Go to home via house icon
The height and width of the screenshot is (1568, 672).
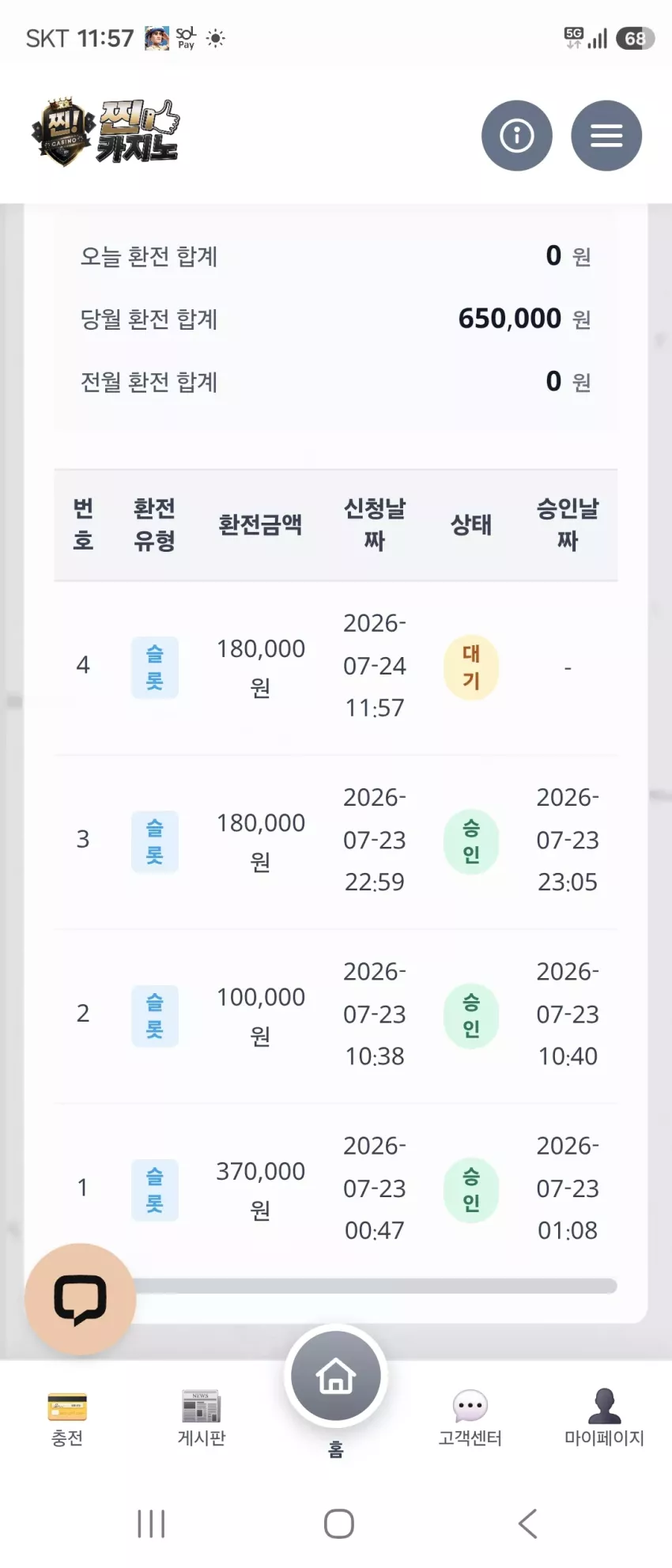coord(336,1376)
